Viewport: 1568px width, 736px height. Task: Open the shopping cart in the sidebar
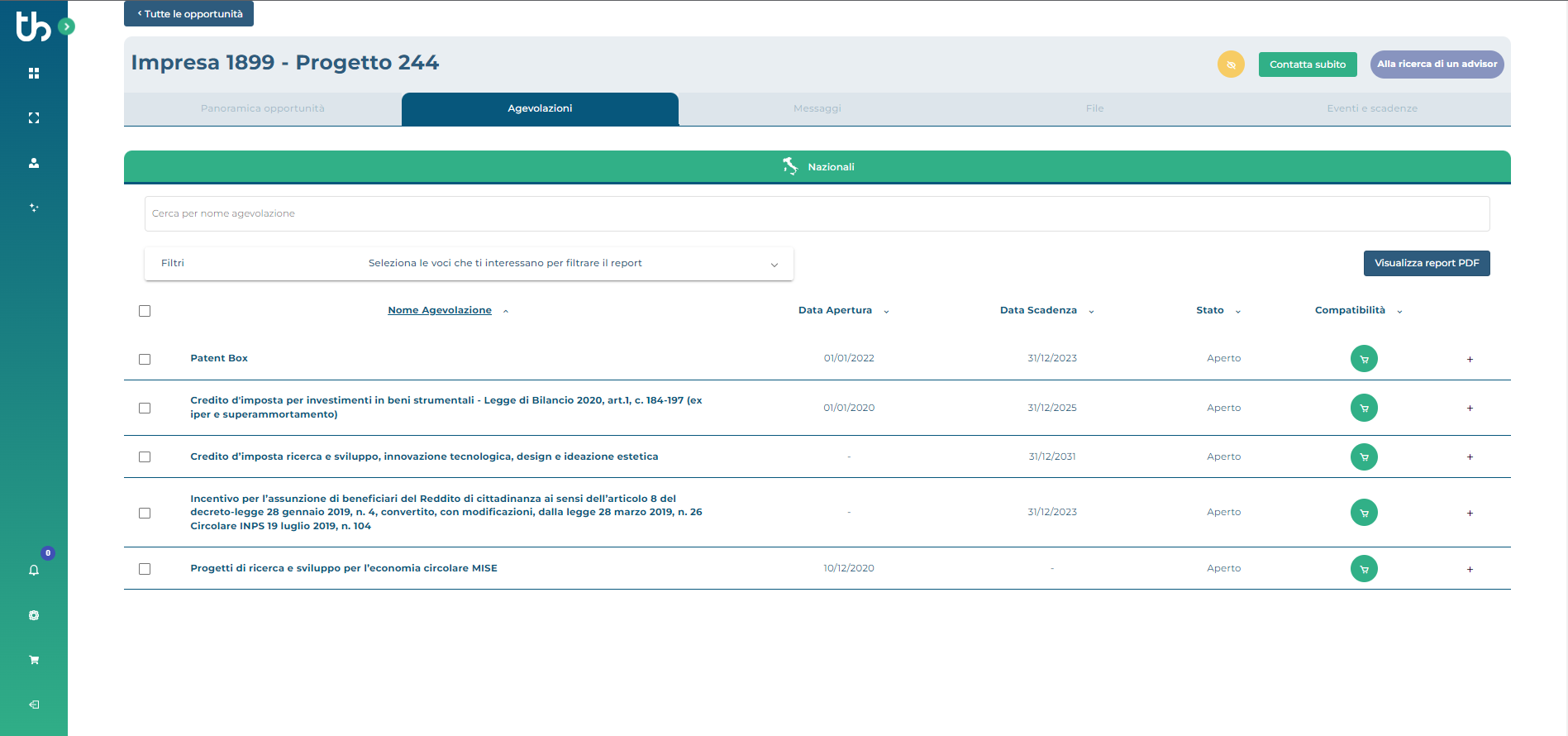(34, 660)
